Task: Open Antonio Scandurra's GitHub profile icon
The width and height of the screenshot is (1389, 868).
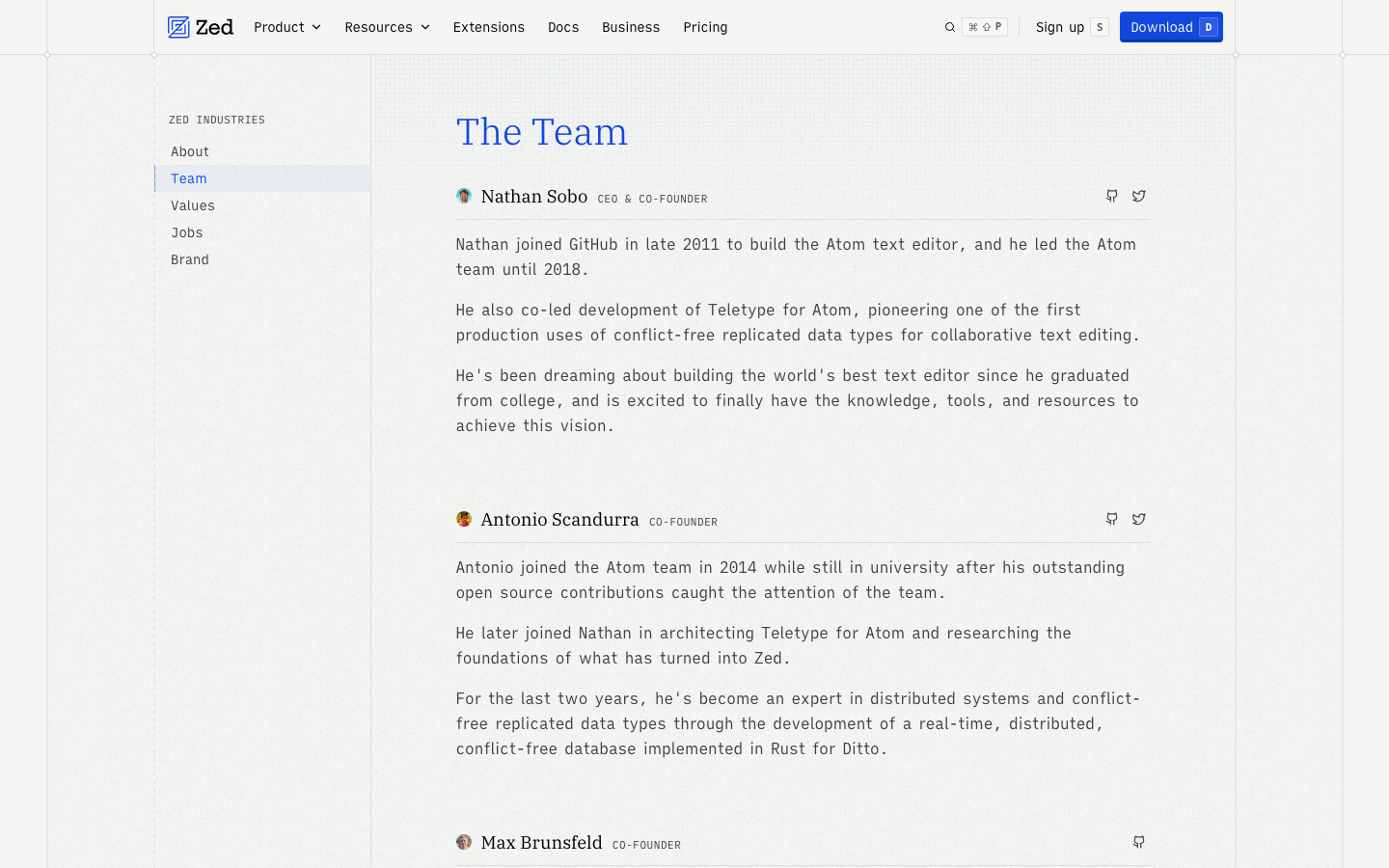Action: (x=1112, y=519)
